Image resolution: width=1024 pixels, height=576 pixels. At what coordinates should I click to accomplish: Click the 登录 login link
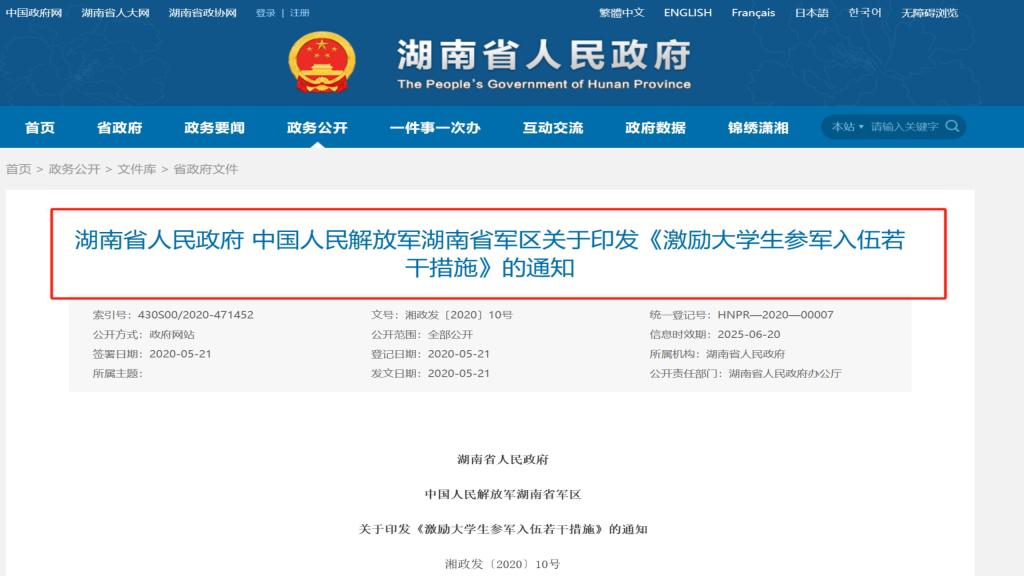click(264, 13)
